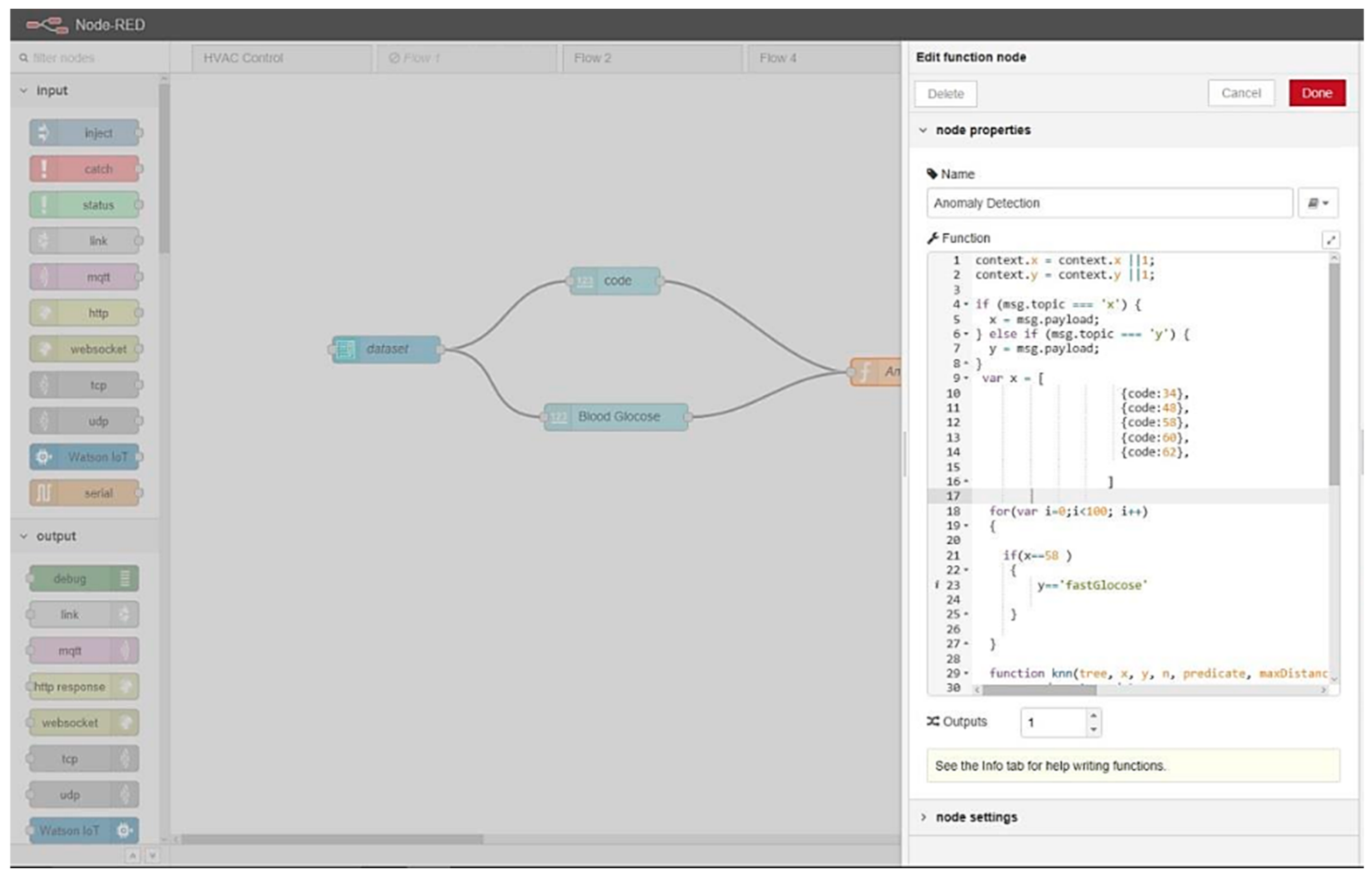This screenshot has width=1372, height=883.
Task: Pick the Watson IoT input node
Action: [84, 457]
